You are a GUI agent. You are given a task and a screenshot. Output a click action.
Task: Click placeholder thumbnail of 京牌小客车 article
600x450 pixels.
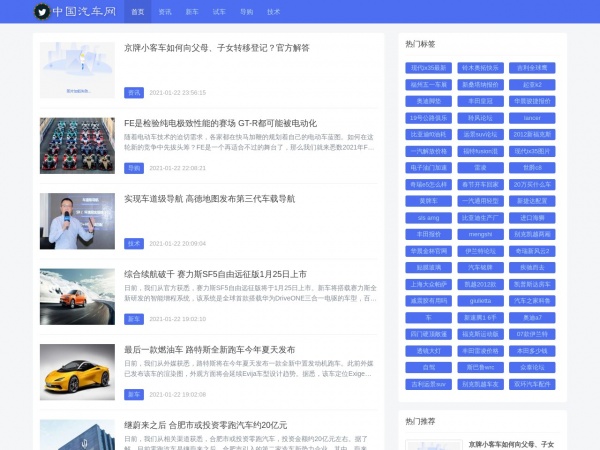tap(77, 70)
